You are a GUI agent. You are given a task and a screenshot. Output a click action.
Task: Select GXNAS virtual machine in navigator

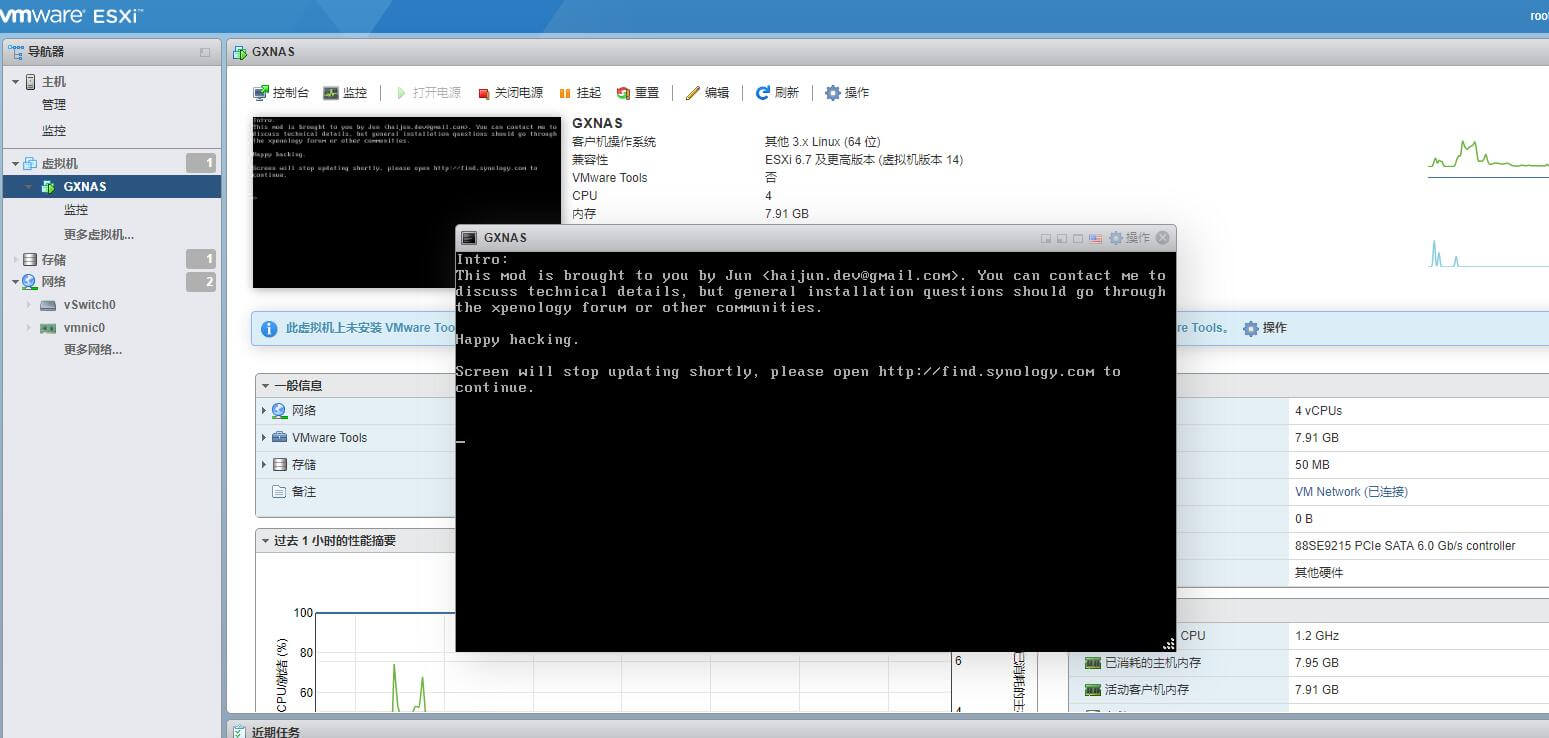pos(85,187)
